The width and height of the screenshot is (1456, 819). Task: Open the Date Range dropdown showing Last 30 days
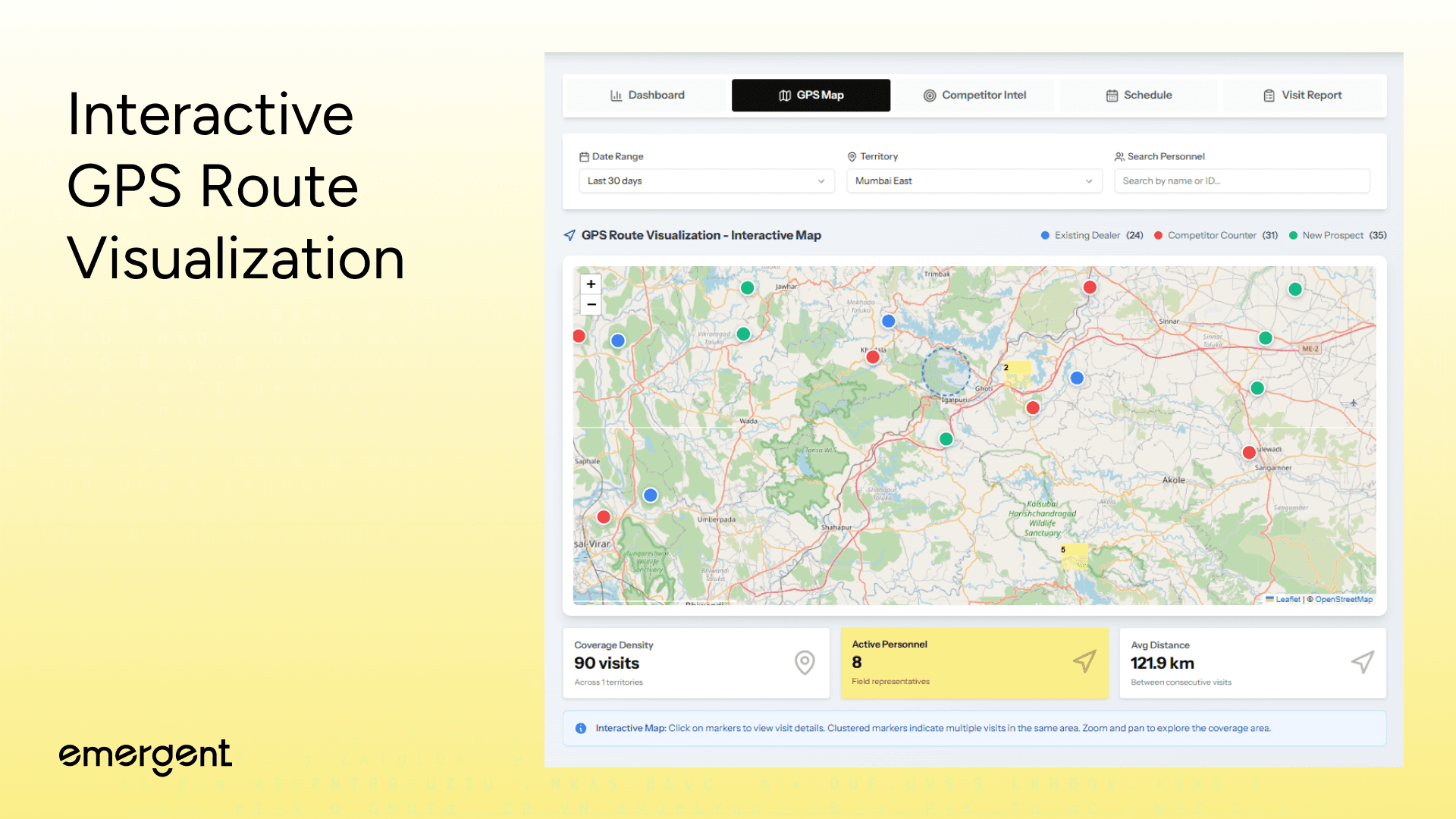(x=706, y=181)
